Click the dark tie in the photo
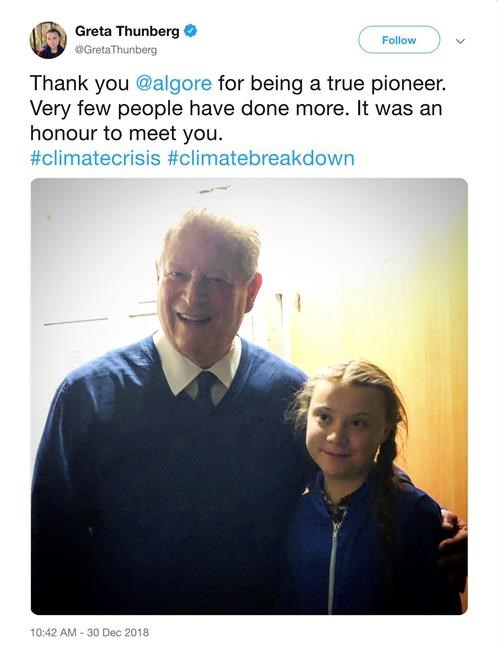498x650 pixels. point(206,389)
